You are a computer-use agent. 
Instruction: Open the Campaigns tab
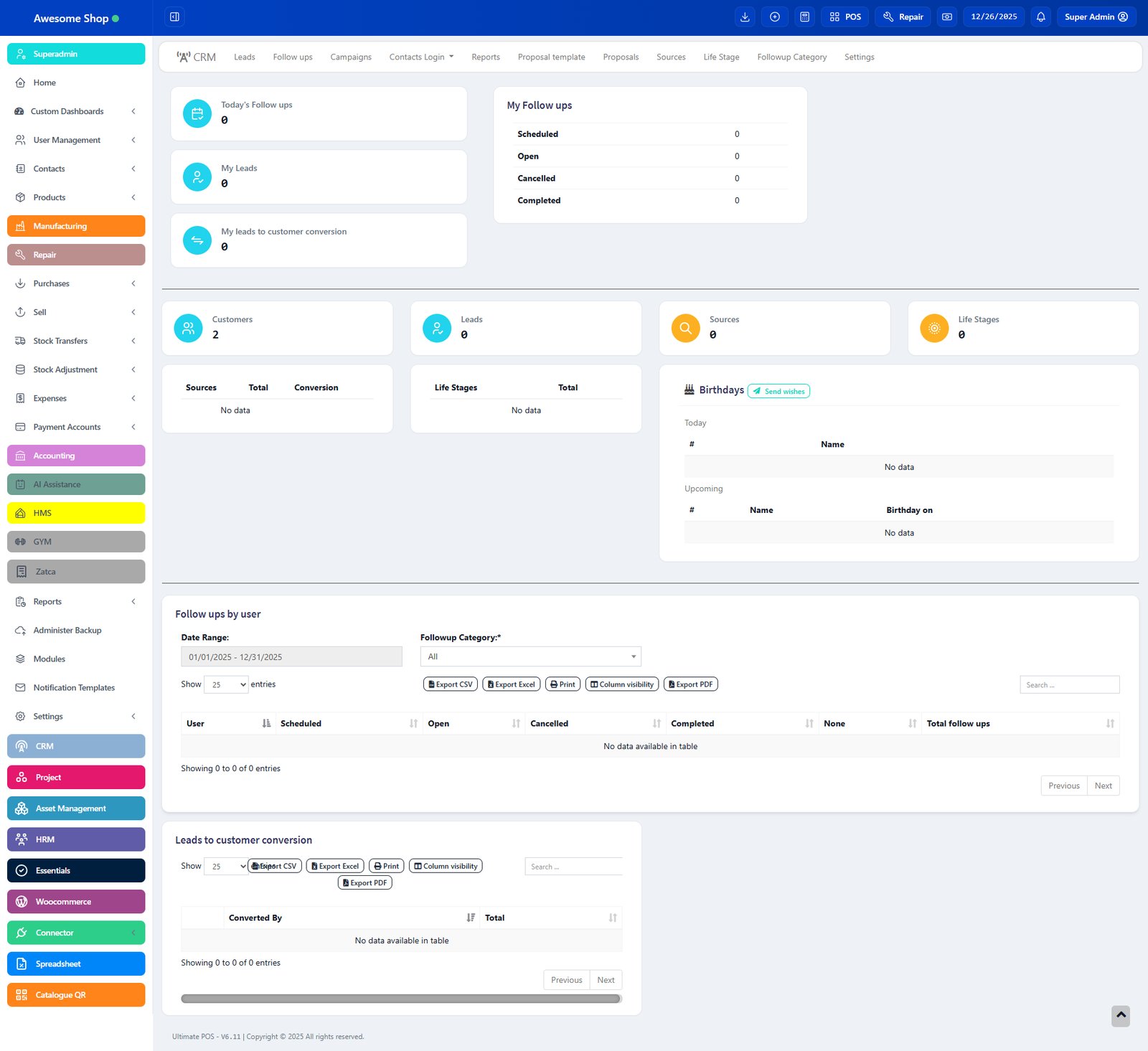point(351,57)
